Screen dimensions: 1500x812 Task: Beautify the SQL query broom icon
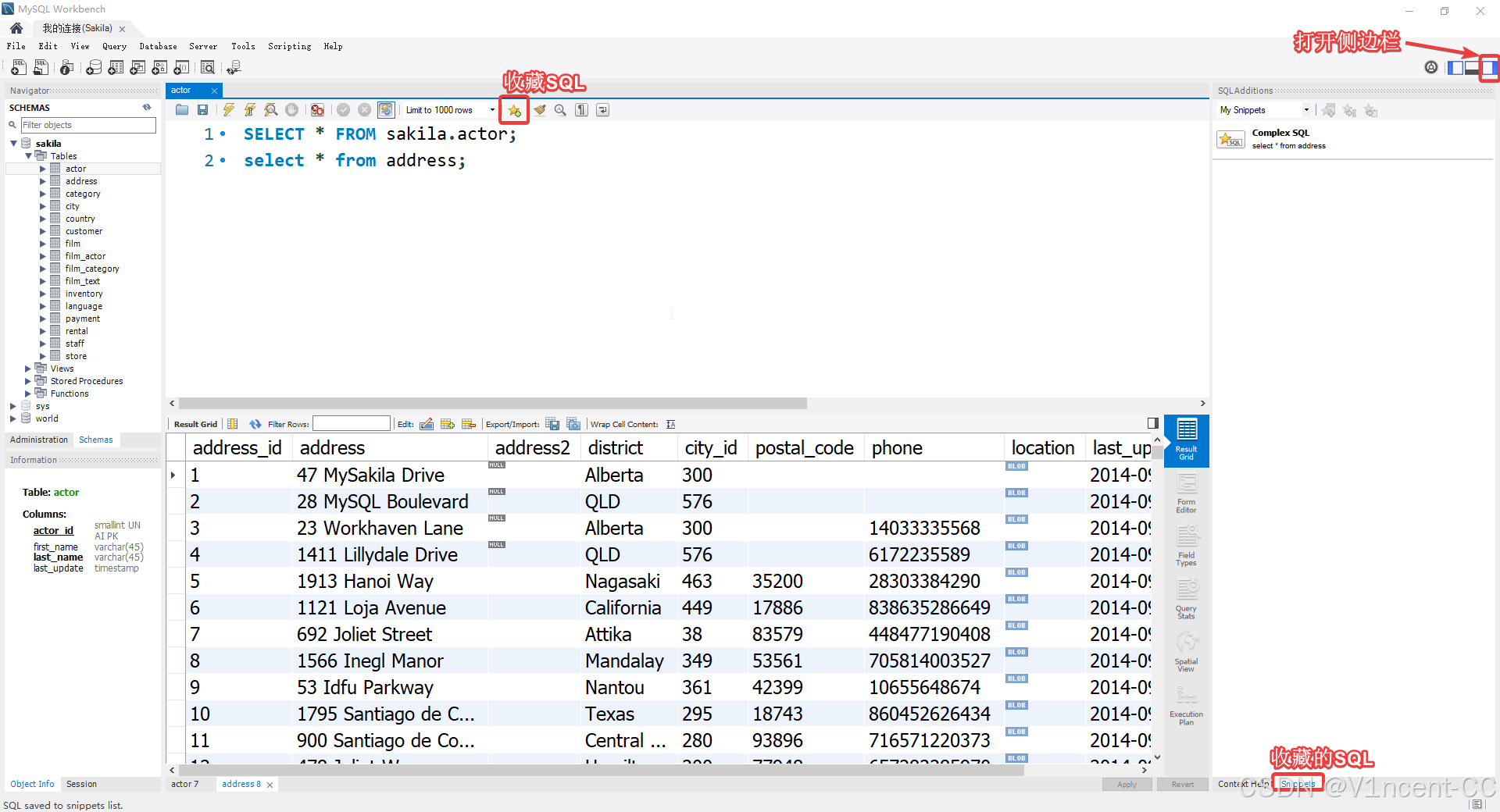click(539, 110)
